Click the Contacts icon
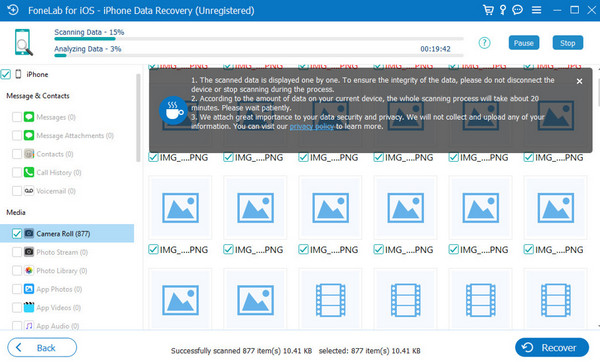This screenshot has height=362, width=600. [x=29, y=154]
